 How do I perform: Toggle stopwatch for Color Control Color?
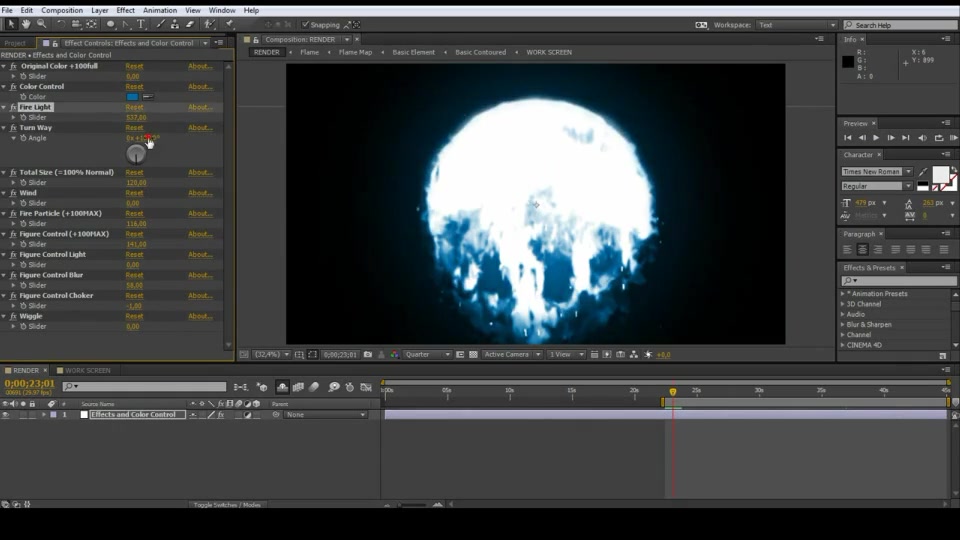23,97
